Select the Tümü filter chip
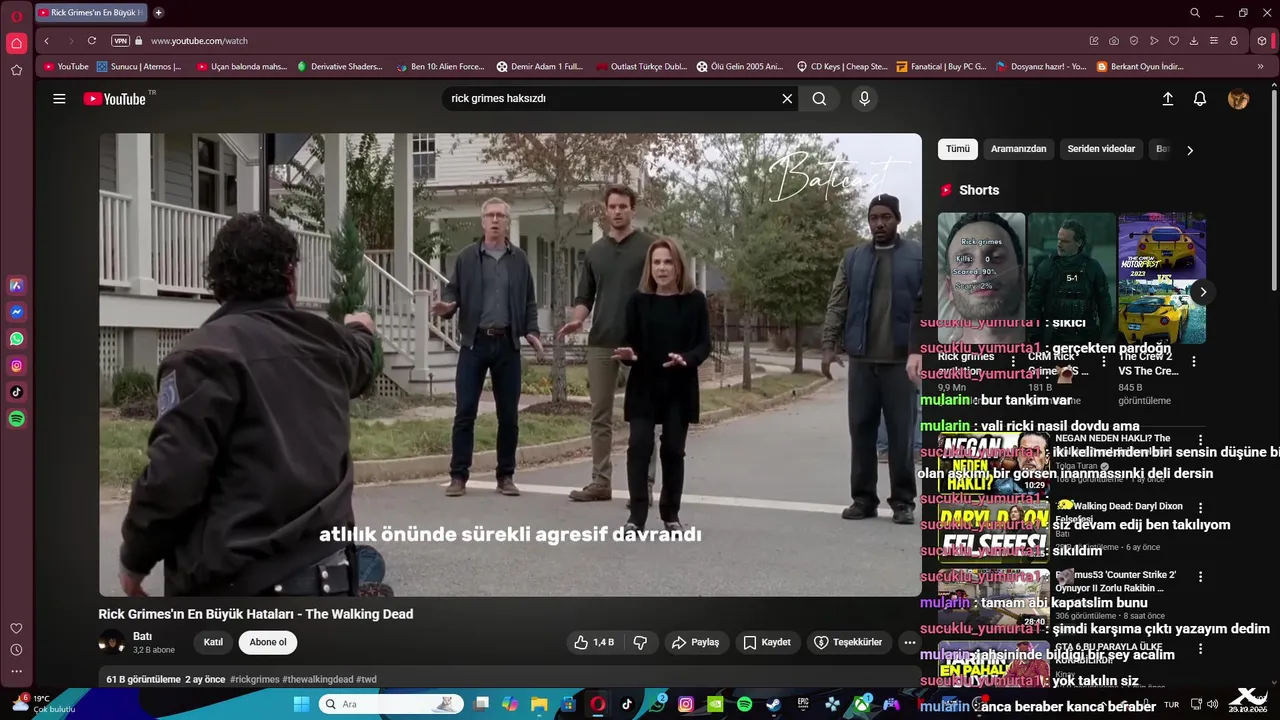Viewport: 1280px width, 720px height. (958, 149)
